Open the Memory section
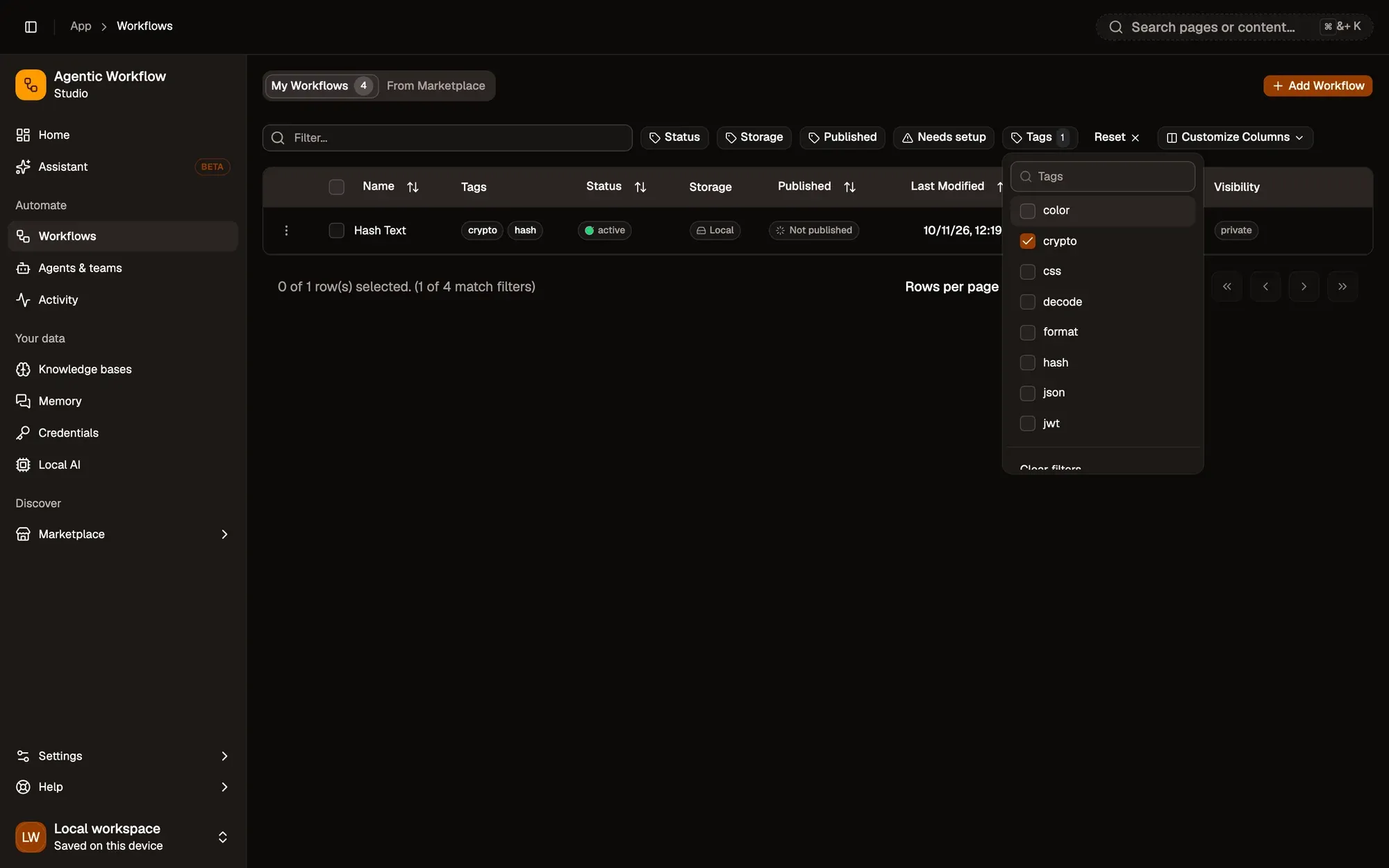 tap(122, 401)
